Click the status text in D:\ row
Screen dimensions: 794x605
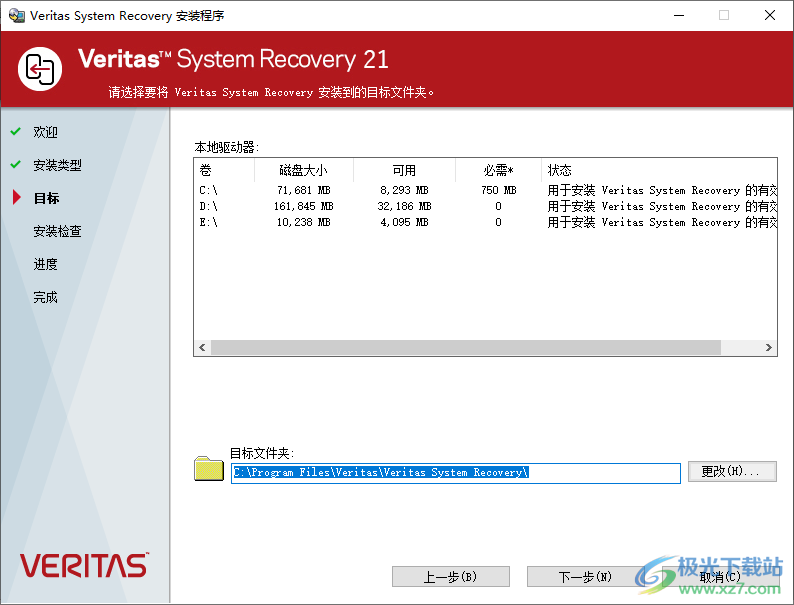(662, 206)
